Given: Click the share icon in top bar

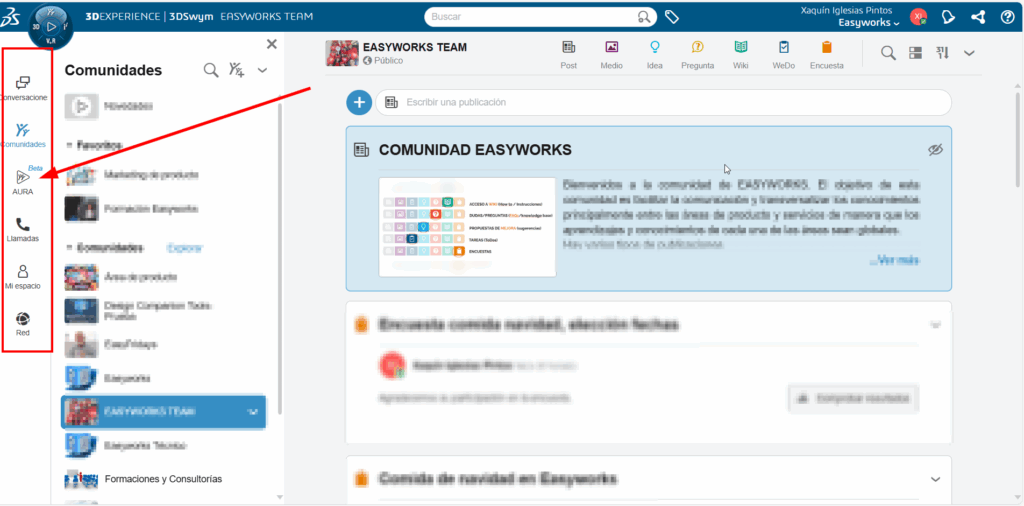Looking at the screenshot, I should [978, 17].
